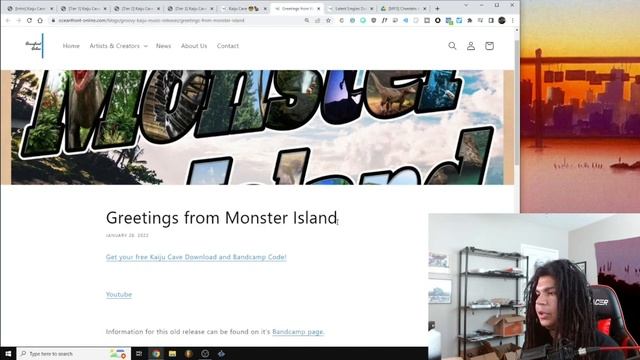Click the browser home icon
The height and width of the screenshot is (360, 640).
pyautogui.click(x=40, y=20)
